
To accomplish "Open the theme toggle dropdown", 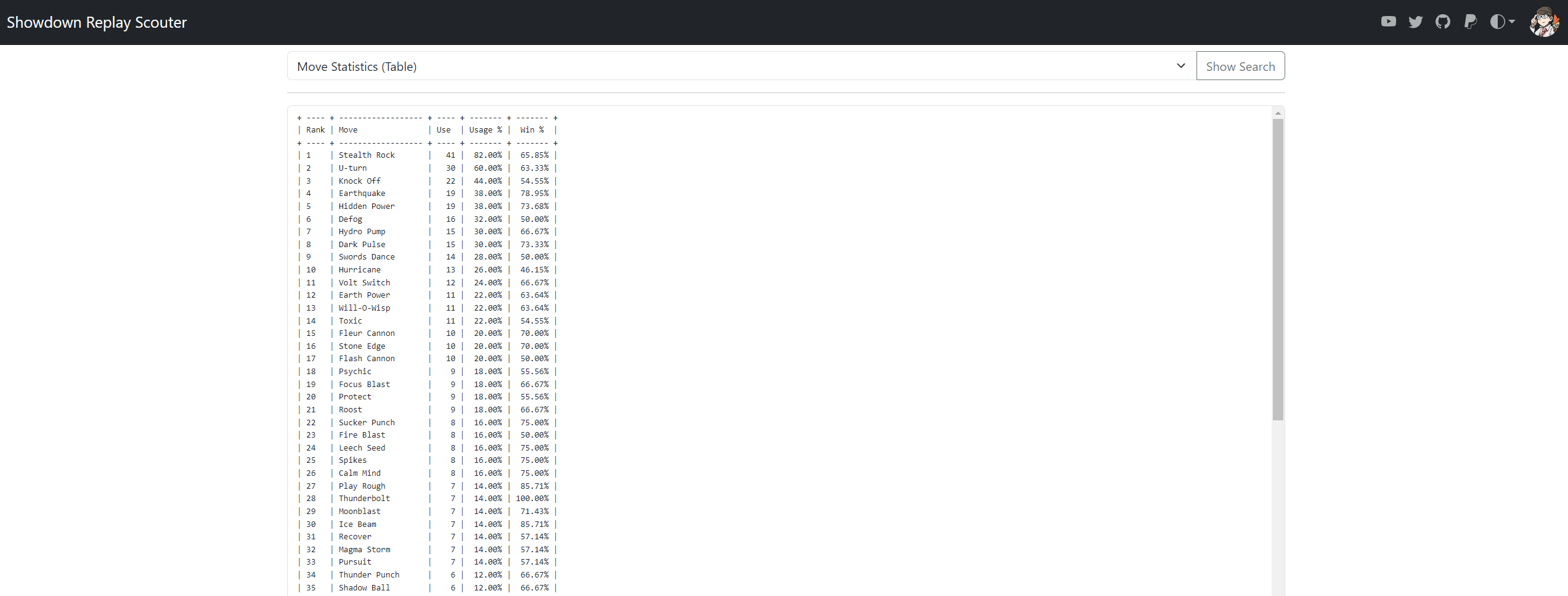I will click(1502, 22).
